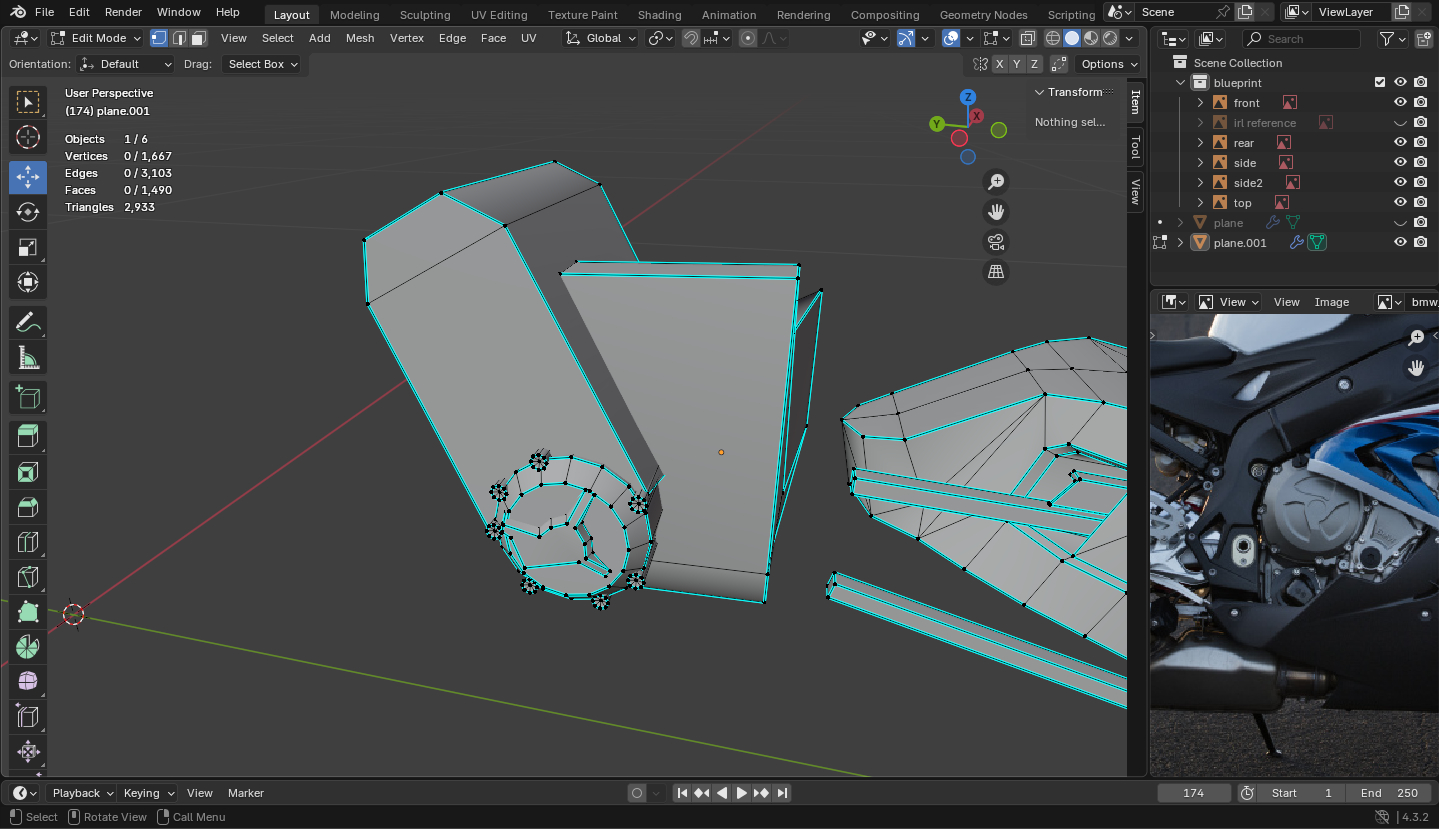
Task: Open the Keying popover in timeline
Action: [147, 793]
